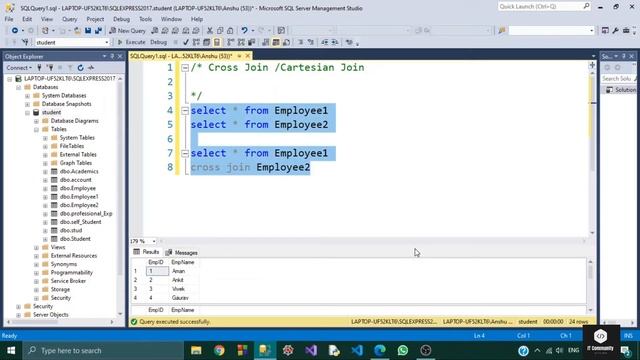Open WhatsApp from the taskbar

click(x=403, y=351)
